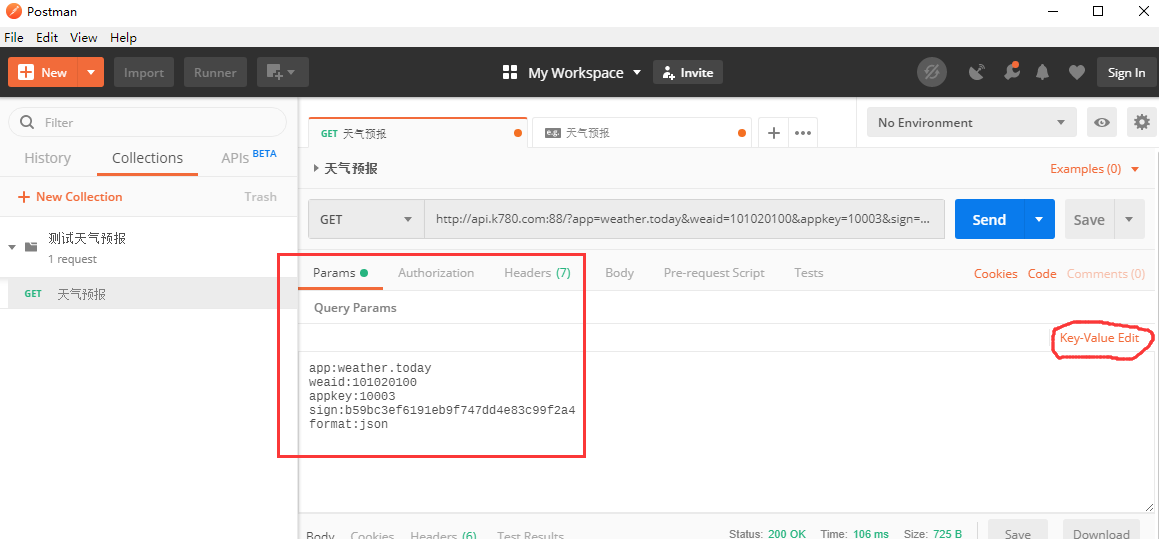Open the Cookies link
This screenshot has width=1159, height=539.
996,274
